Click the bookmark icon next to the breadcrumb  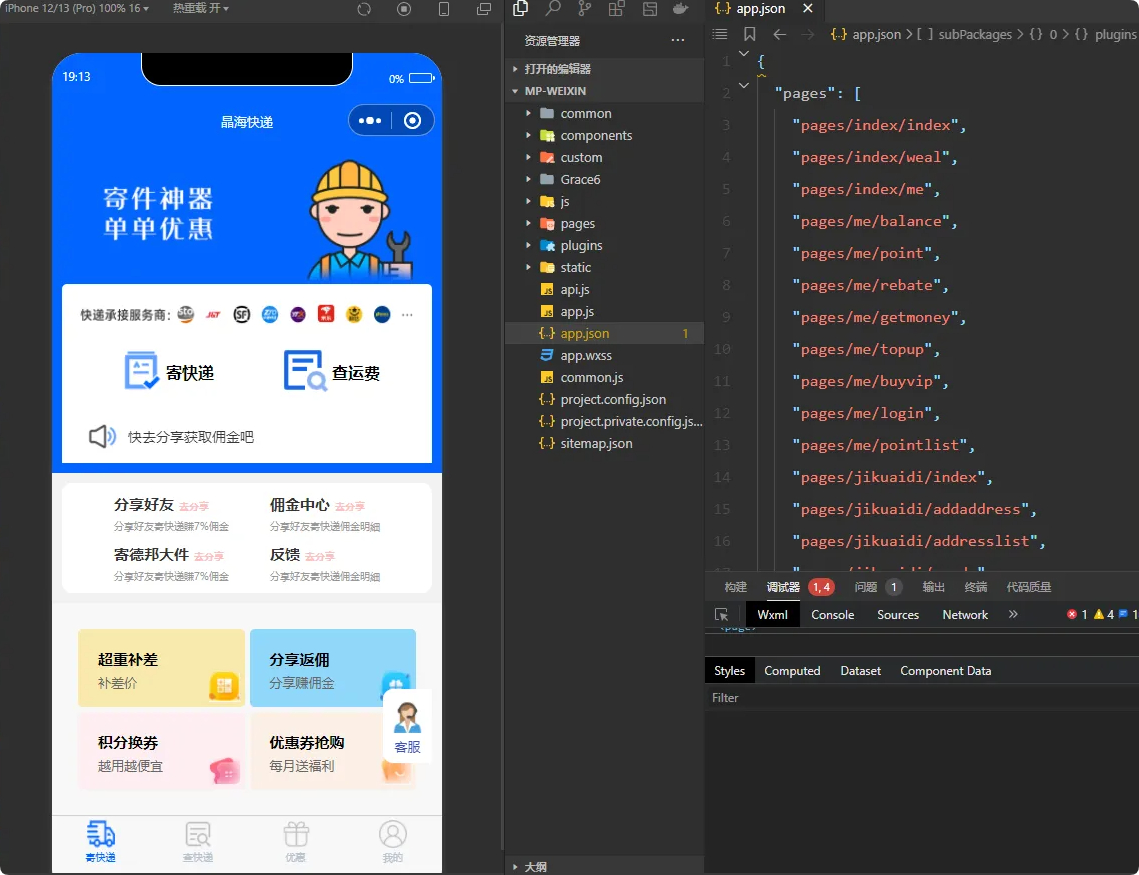[750, 34]
